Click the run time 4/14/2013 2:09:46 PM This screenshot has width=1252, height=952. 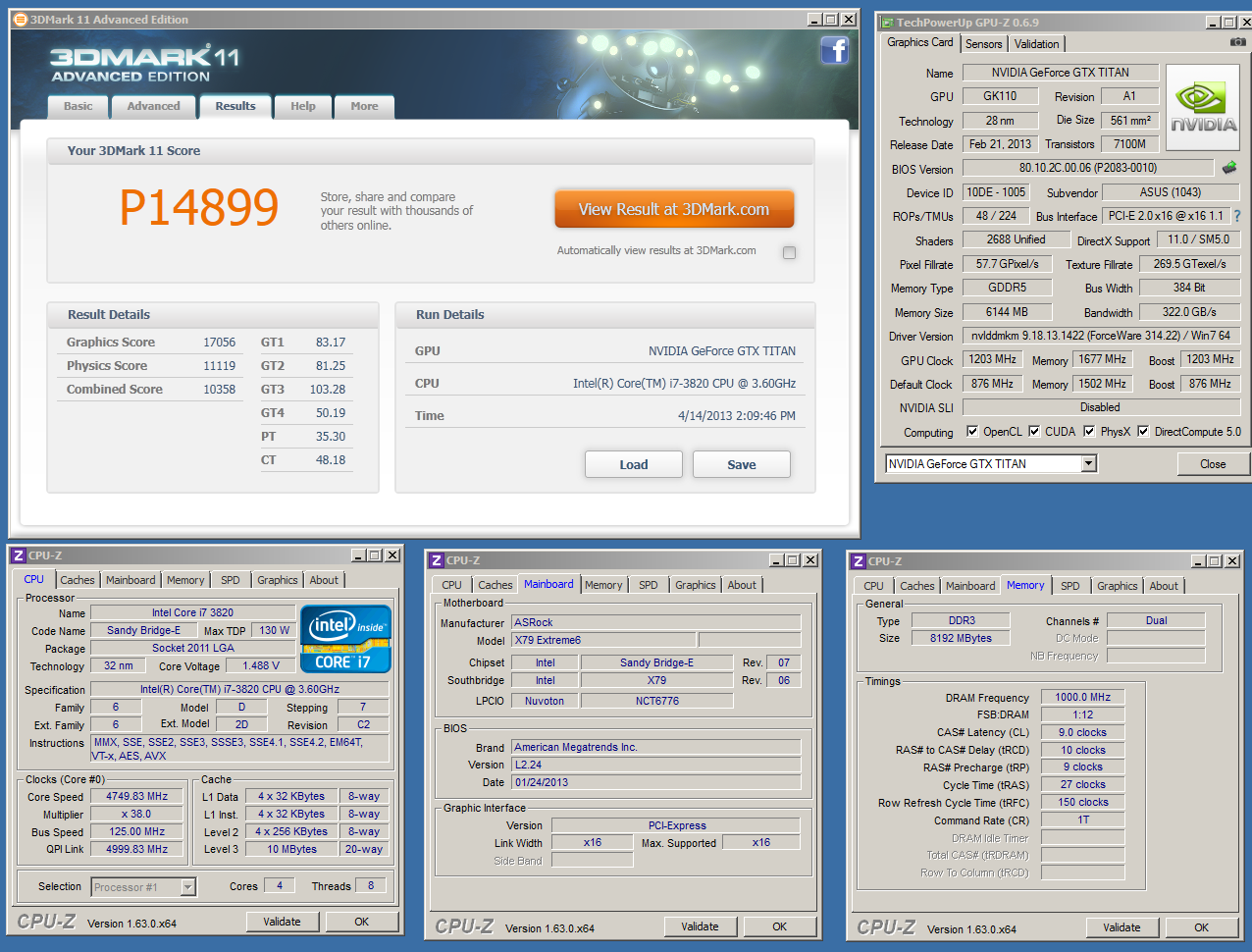(x=737, y=416)
